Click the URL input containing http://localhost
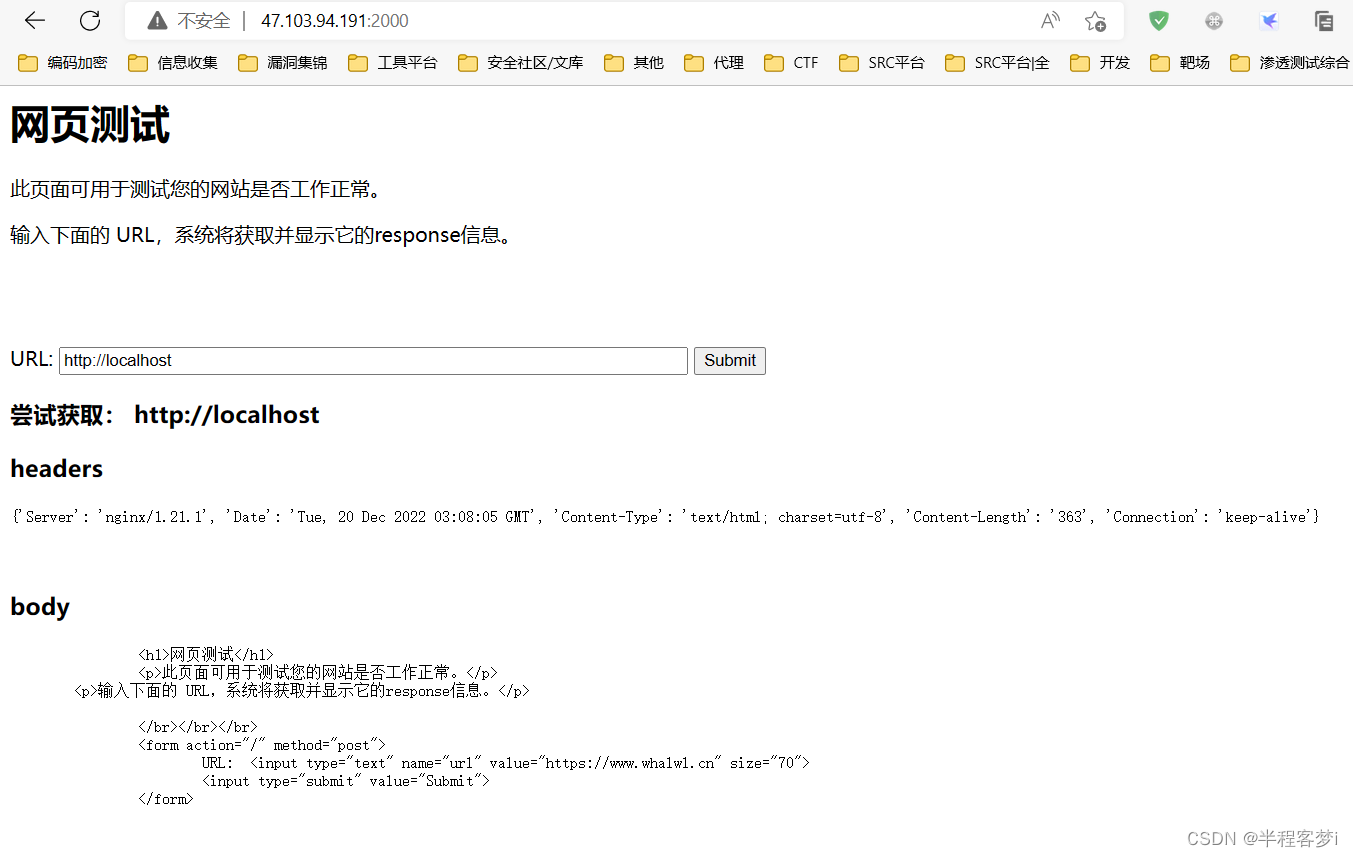 click(x=373, y=361)
